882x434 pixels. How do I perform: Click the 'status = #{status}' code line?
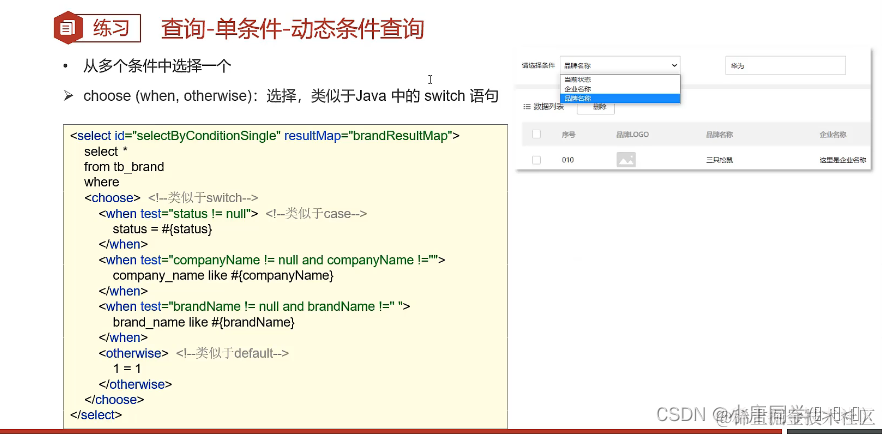click(x=163, y=229)
